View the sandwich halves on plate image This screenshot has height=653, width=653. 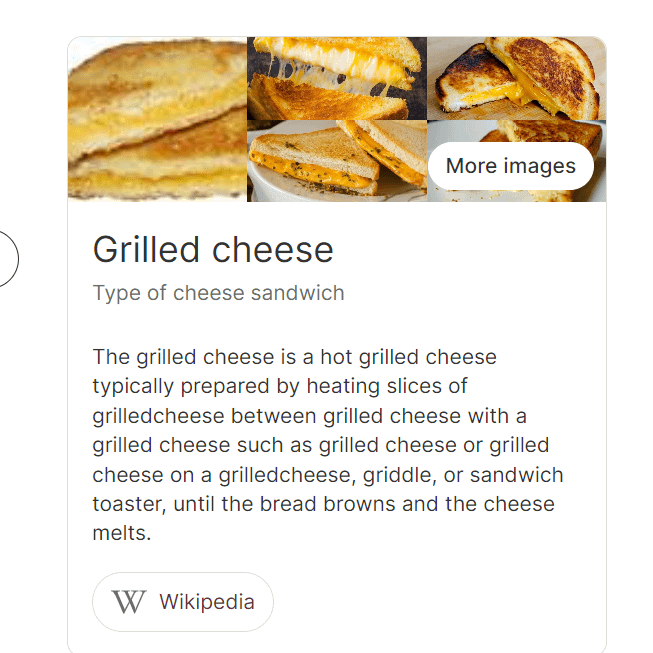click(336, 160)
